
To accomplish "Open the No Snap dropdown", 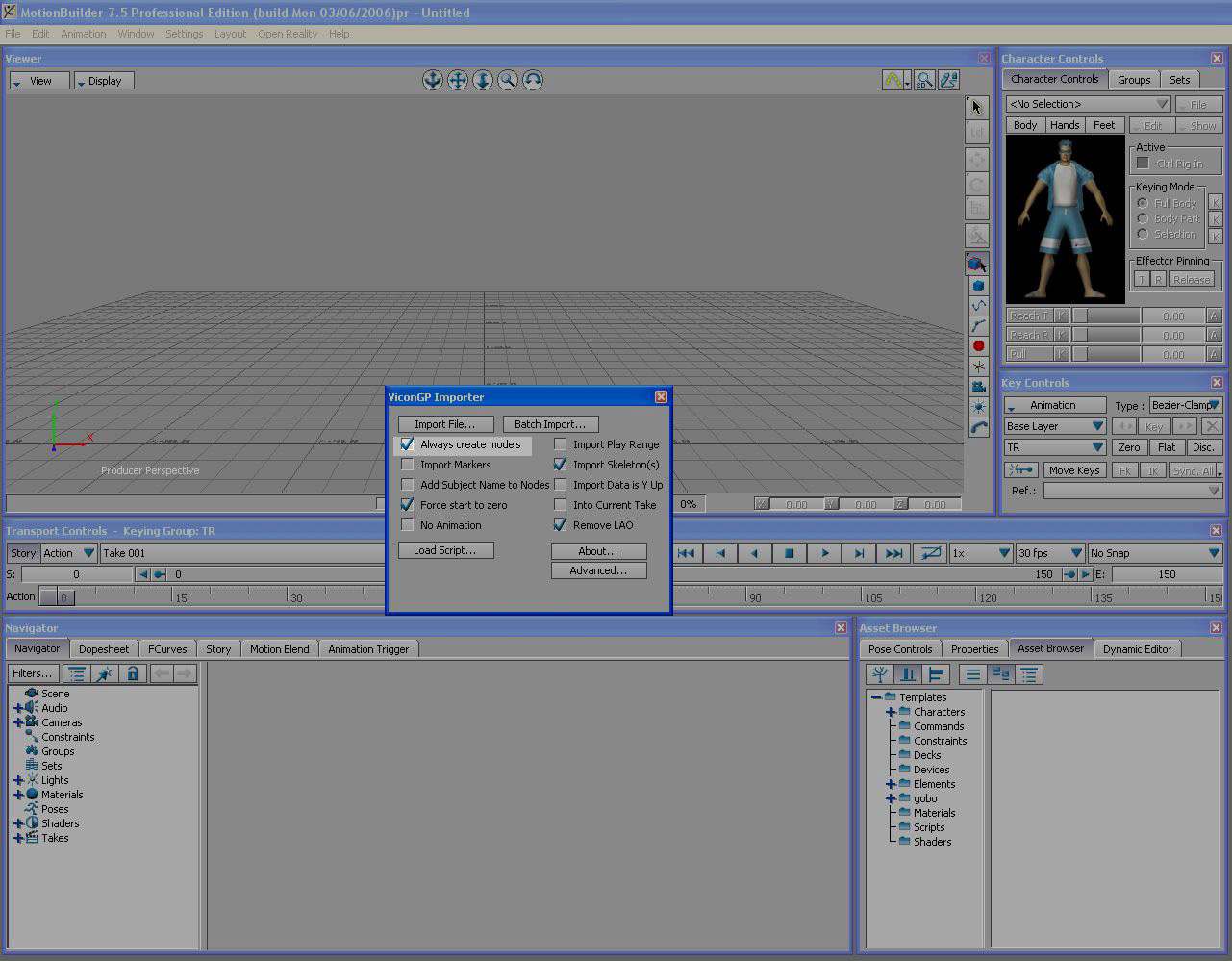I will click(x=1154, y=553).
